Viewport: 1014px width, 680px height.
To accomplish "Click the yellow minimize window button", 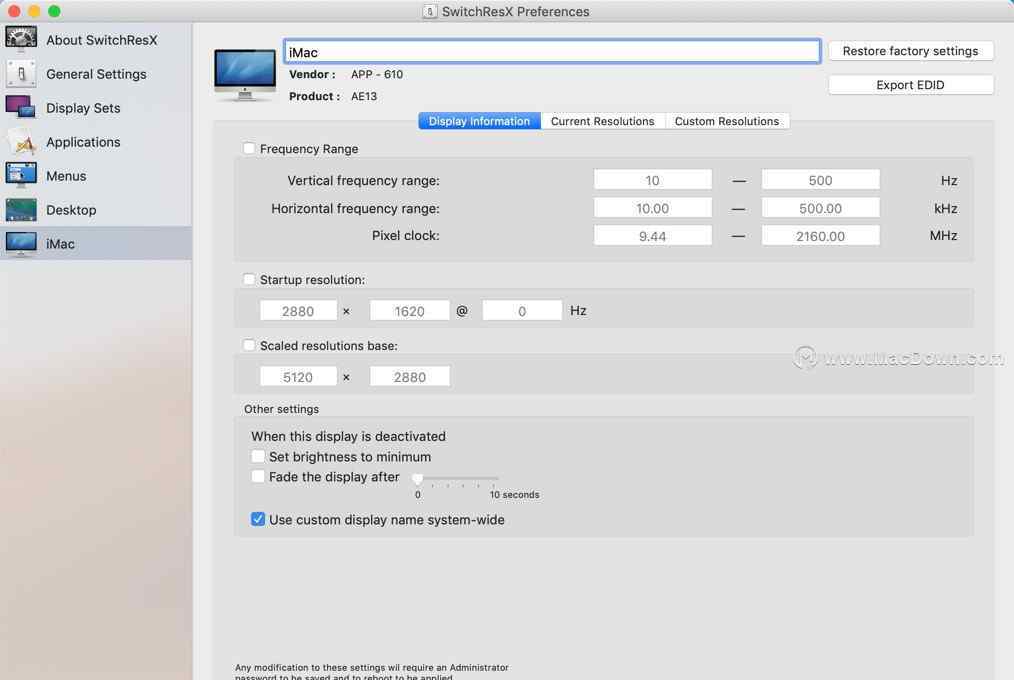I will pyautogui.click(x=34, y=11).
